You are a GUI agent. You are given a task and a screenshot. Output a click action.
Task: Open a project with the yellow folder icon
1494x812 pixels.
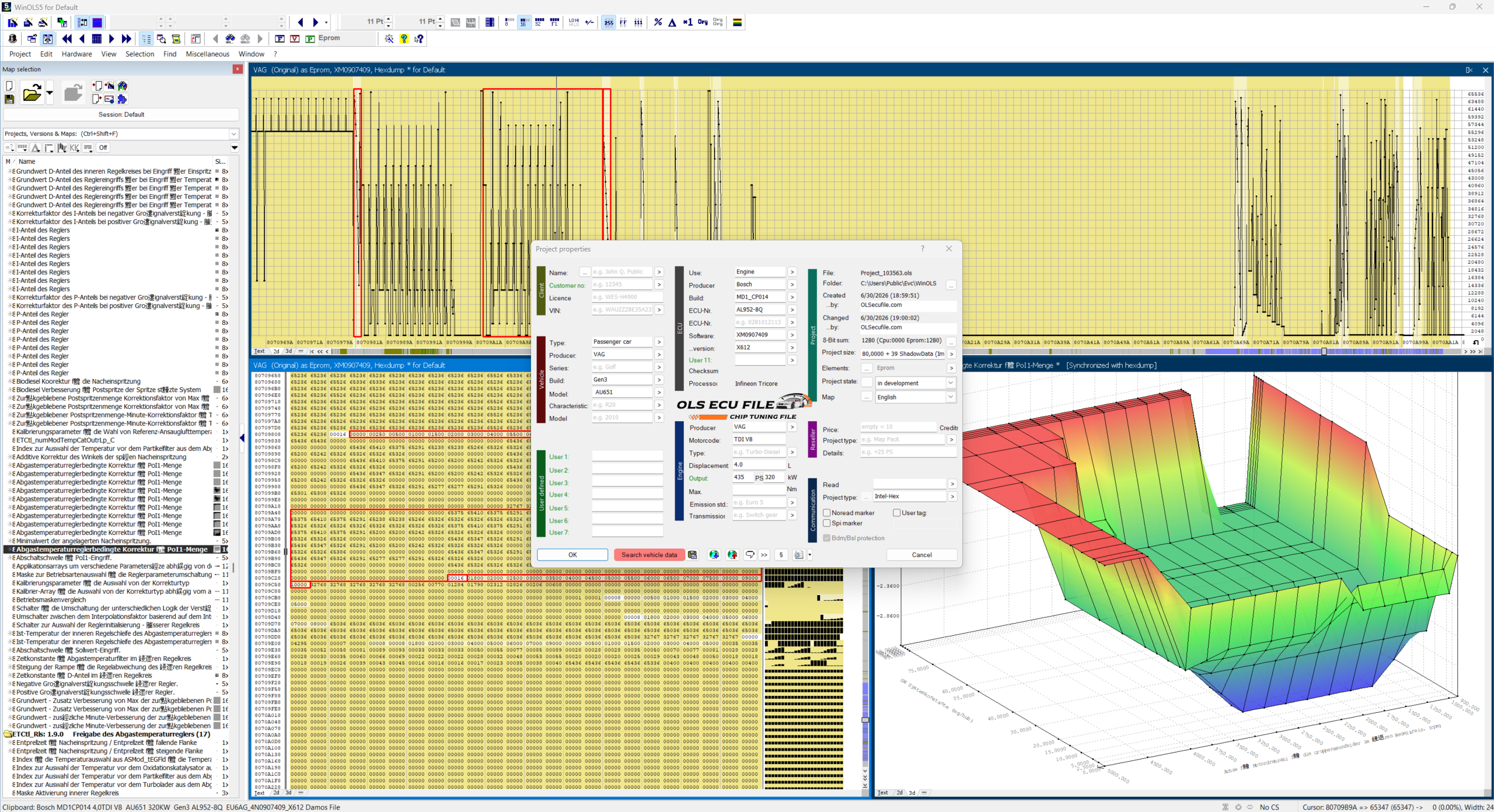(x=32, y=93)
